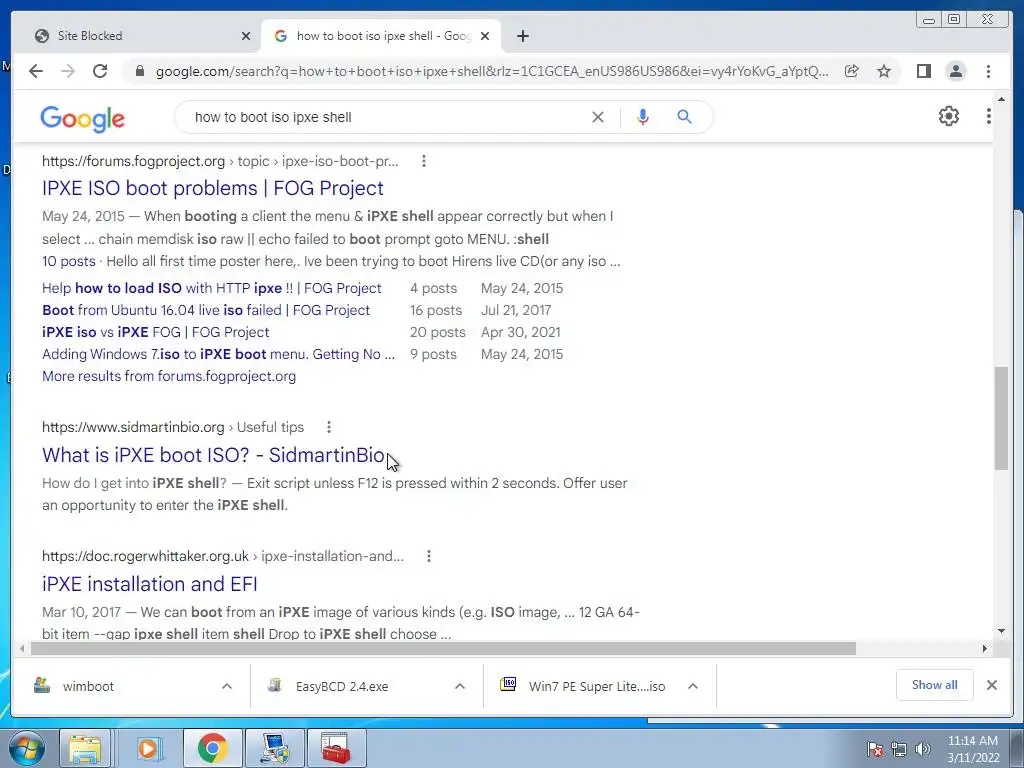Viewport: 1024px width, 768px height.
Task: Expand wimboot download options arrow
Action: click(x=227, y=686)
